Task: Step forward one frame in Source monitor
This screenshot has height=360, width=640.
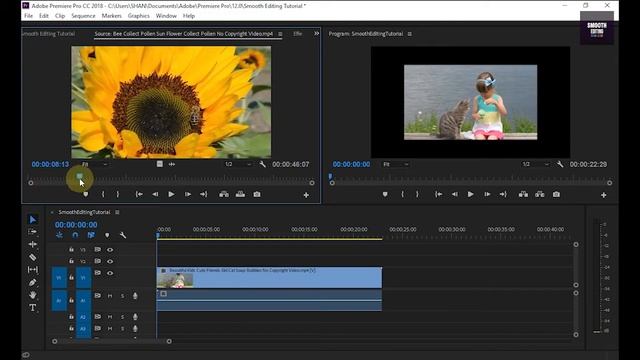Action: pyautogui.click(x=188, y=194)
